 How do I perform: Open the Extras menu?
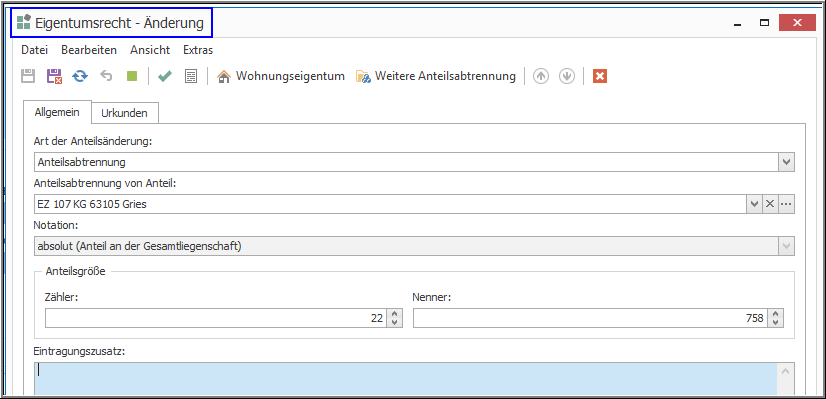198,50
